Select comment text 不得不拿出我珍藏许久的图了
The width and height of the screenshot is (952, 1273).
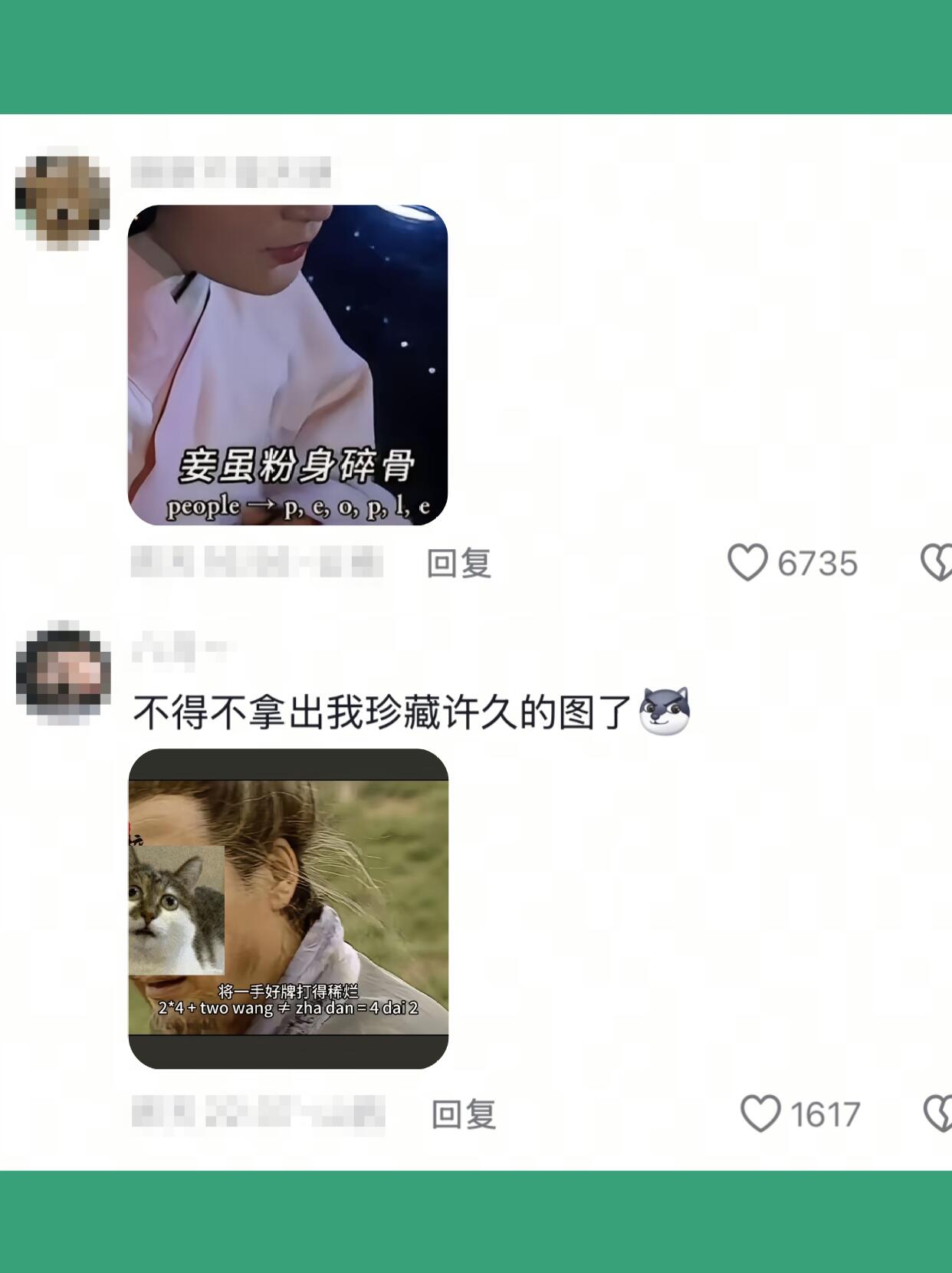(x=382, y=712)
